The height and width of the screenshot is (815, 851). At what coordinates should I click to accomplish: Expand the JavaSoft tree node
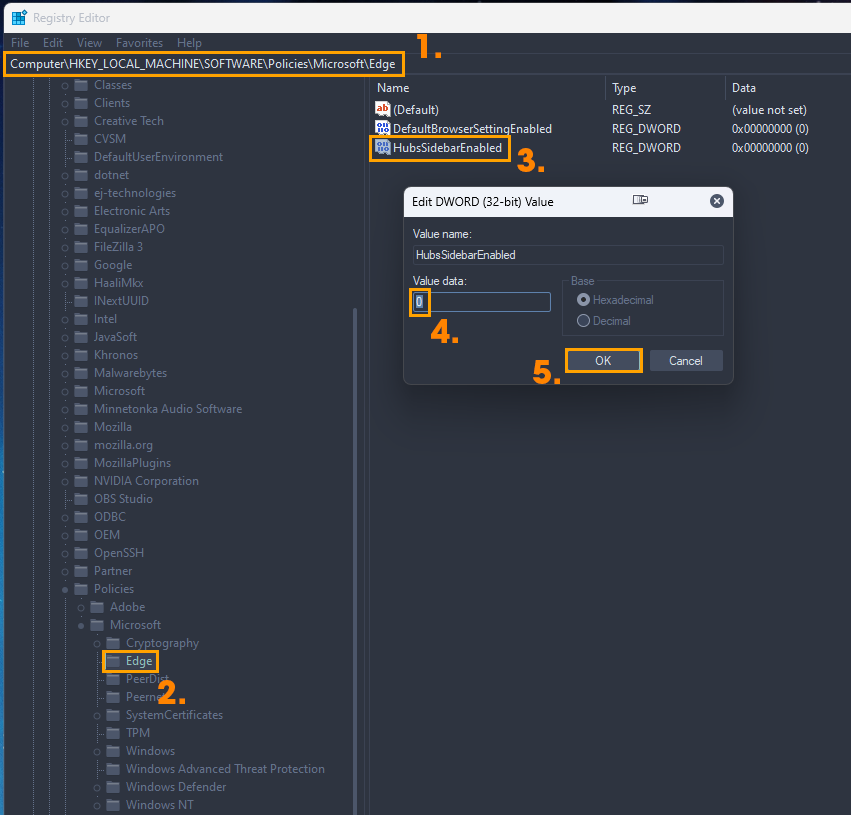pyautogui.click(x=65, y=337)
